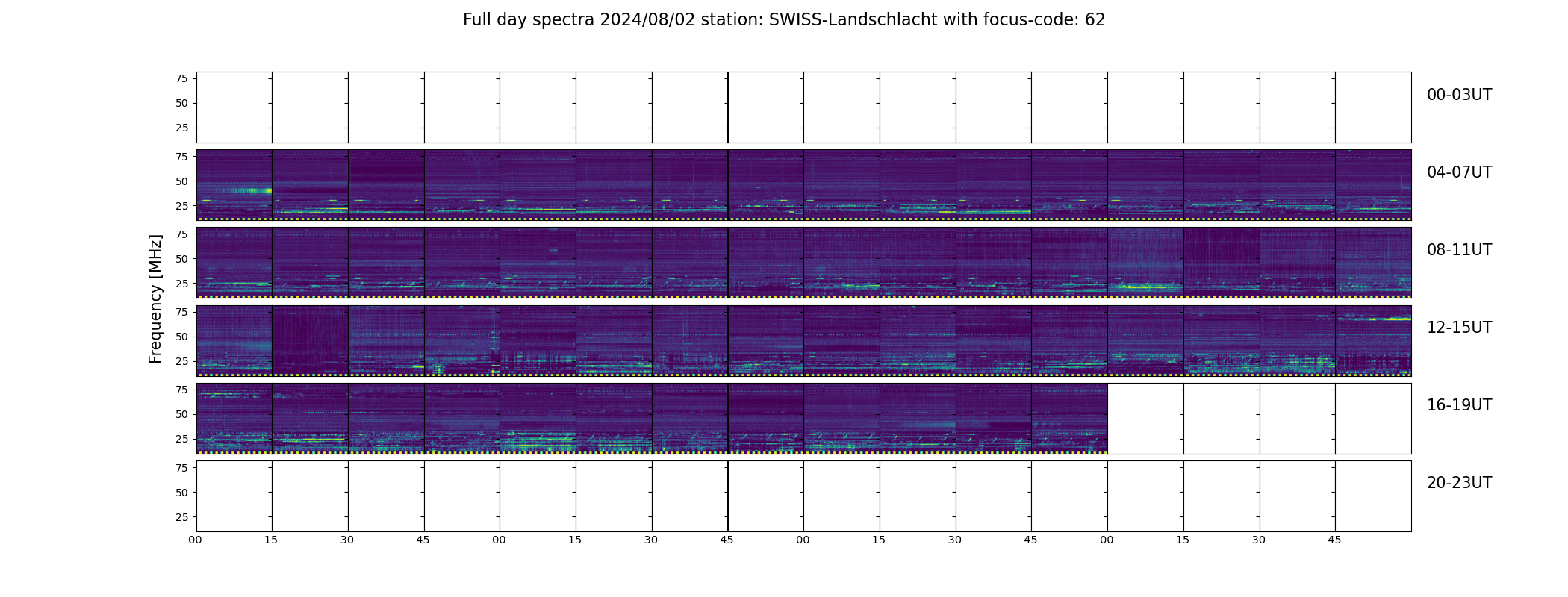Select the '16-19UT' row label
The width and height of the screenshot is (1568, 597).
click(1459, 405)
